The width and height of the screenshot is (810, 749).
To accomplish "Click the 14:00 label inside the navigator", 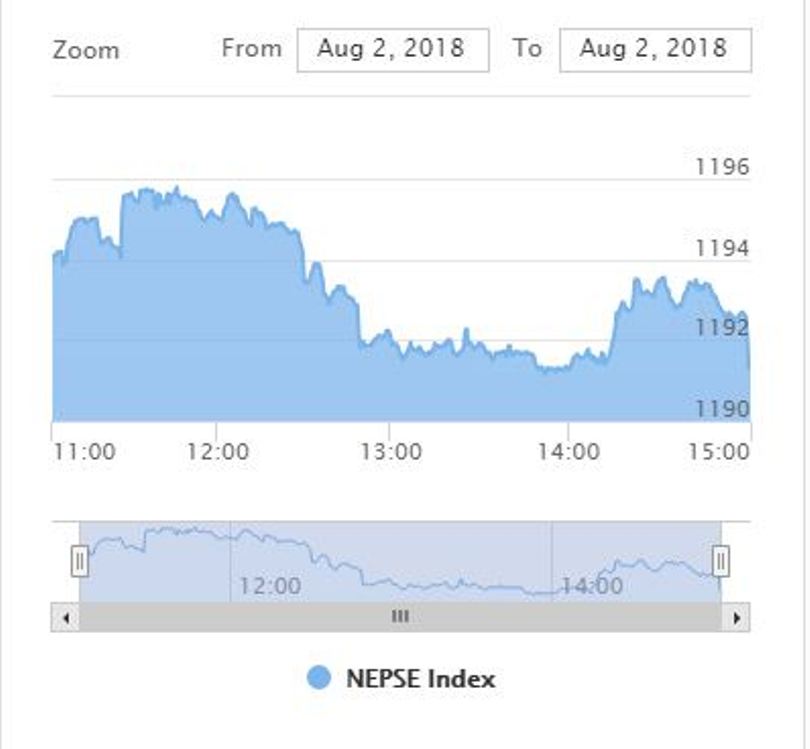I will (x=592, y=585).
